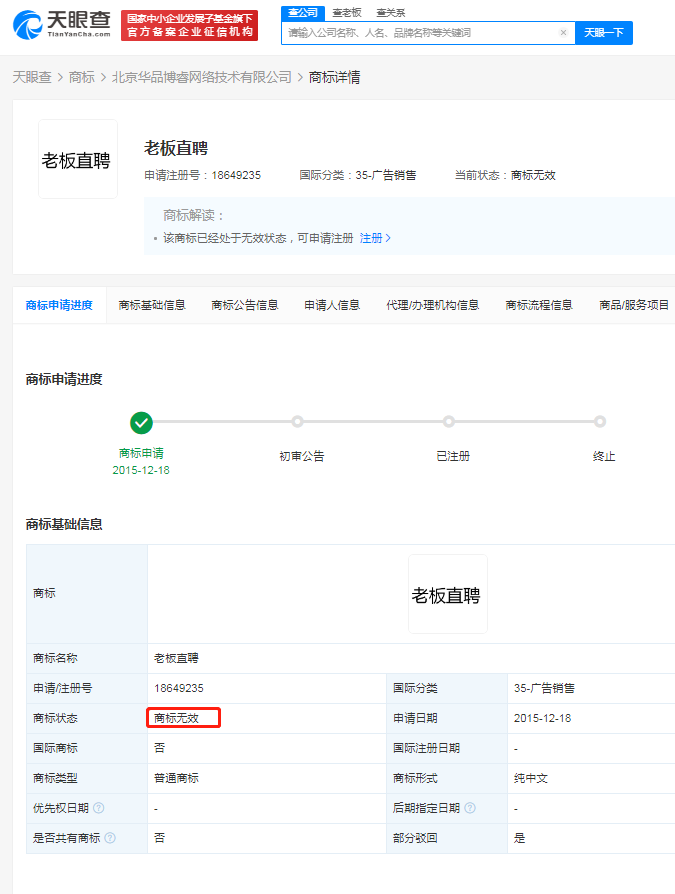Open 北京华品博睿网络技术有限公司 breadcrumb link
Image resolution: width=675 pixels, height=894 pixels.
tap(202, 77)
